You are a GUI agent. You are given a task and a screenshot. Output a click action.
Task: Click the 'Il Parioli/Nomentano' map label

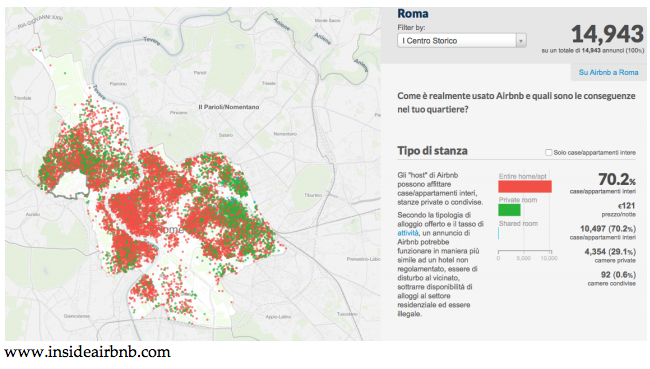[229, 107]
